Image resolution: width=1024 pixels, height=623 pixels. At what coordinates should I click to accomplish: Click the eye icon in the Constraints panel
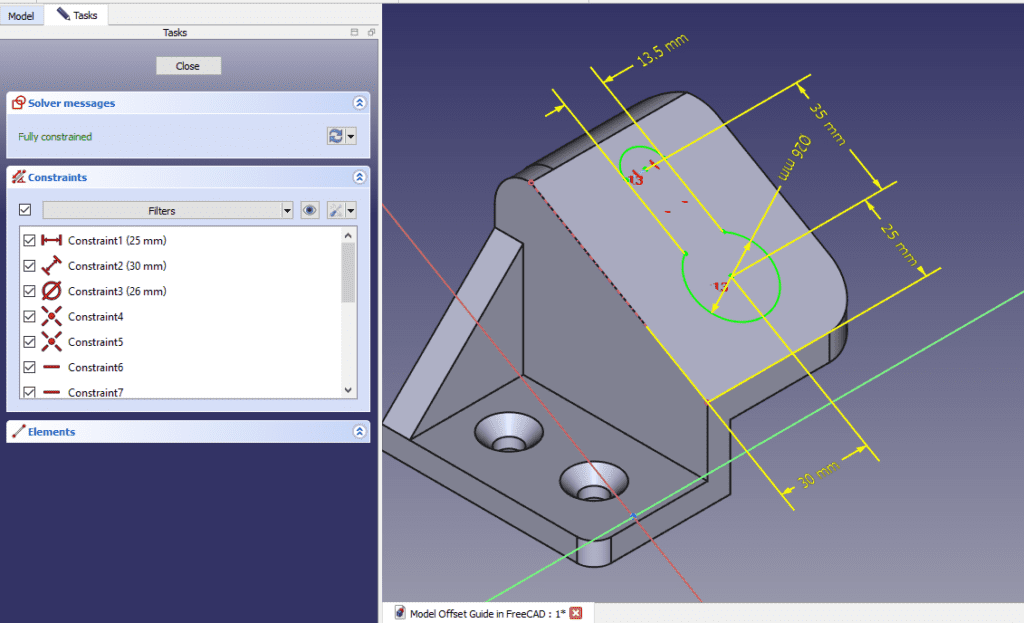tap(309, 210)
